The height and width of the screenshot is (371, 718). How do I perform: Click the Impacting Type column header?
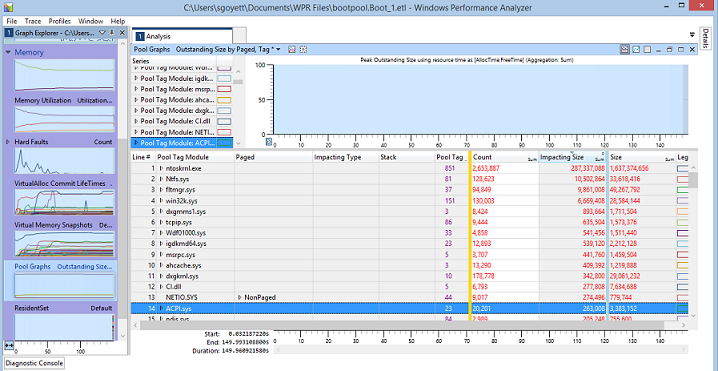click(346, 157)
